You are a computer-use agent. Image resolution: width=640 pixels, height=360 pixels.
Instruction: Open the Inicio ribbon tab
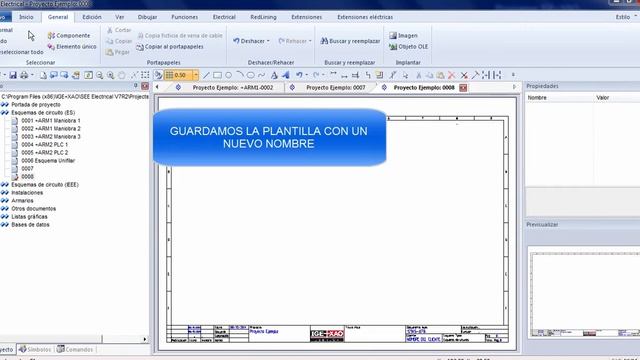(26, 17)
